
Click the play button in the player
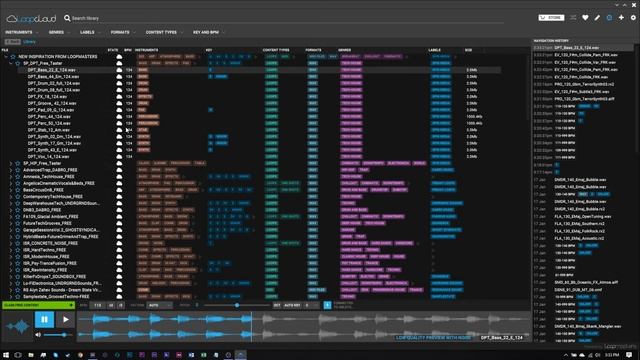pyautogui.click(x=66, y=319)
